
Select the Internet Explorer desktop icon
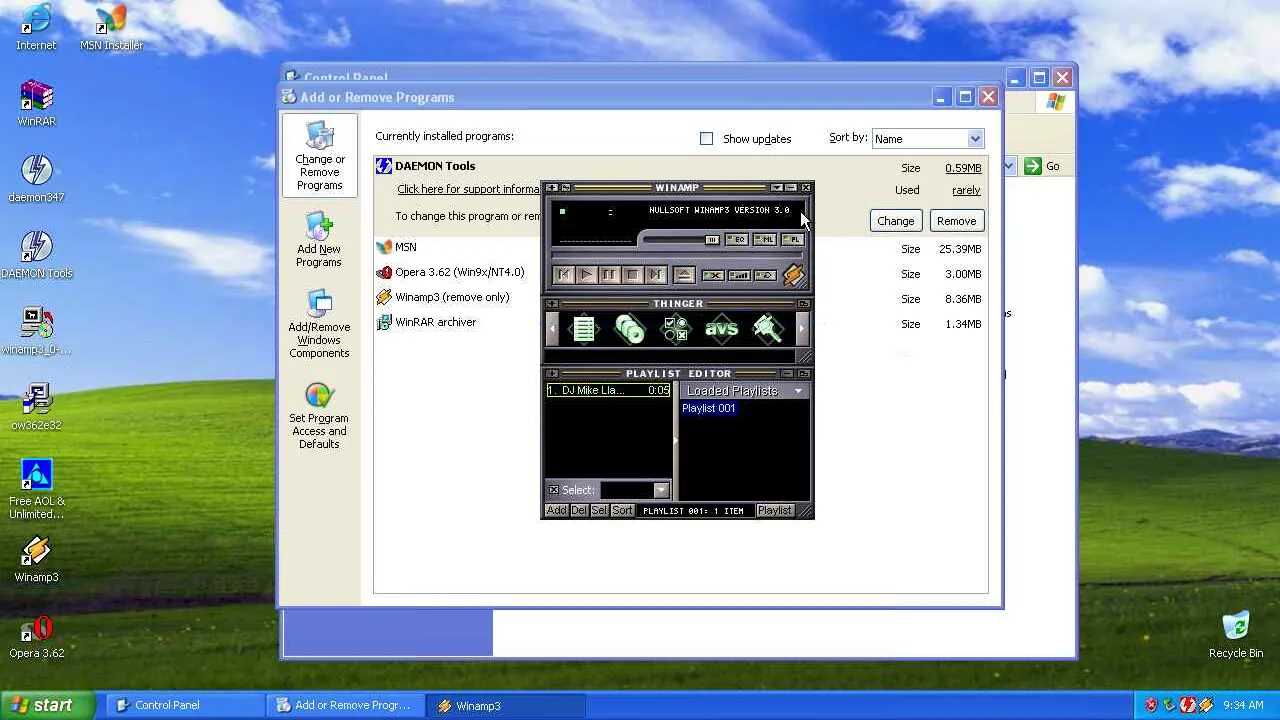click(x=37, y=28)
